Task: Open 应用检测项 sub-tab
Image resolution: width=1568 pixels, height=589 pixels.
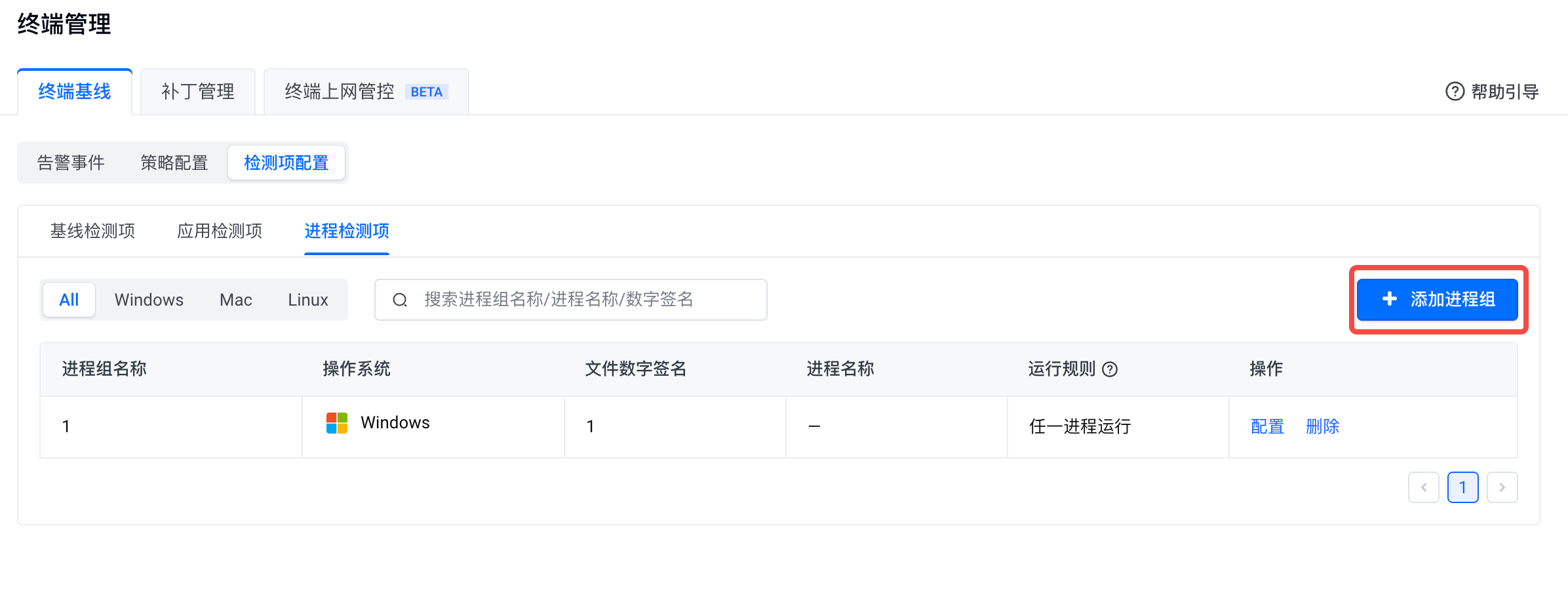Action: pyautogui.click(x=220, y=231)
